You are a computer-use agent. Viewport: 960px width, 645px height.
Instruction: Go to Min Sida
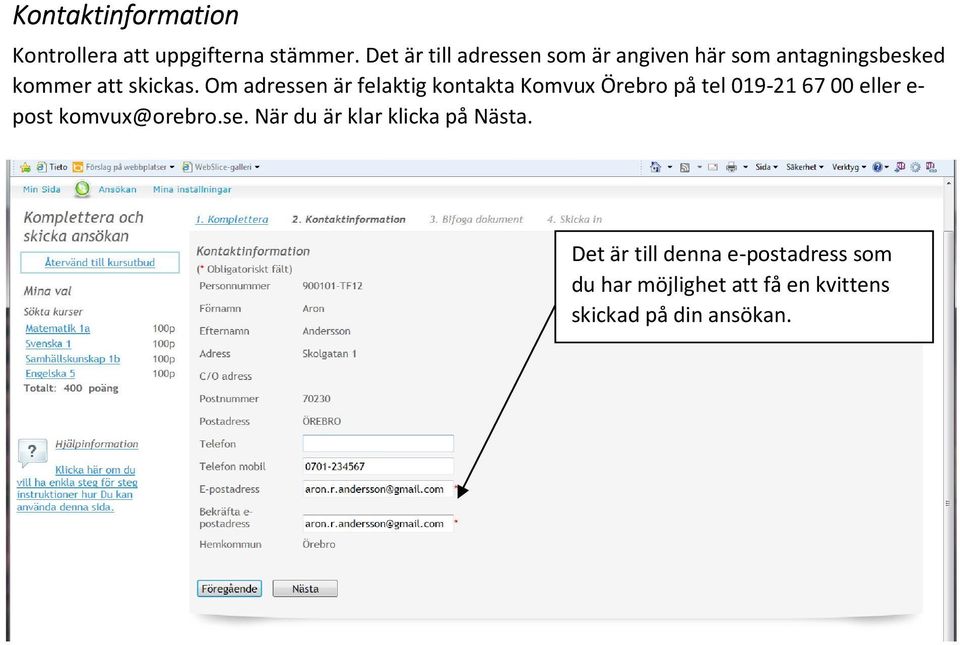(42, 190)
